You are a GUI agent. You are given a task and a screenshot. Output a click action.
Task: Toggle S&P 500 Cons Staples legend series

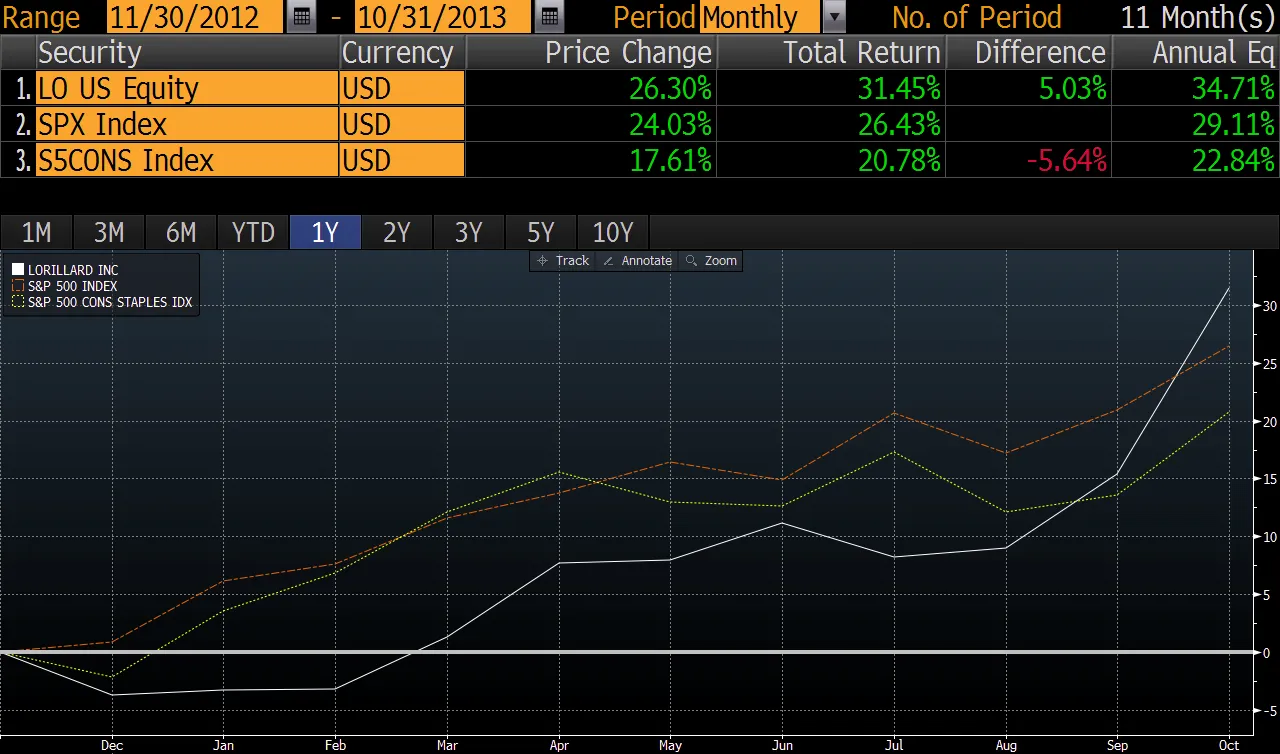tap(18, 302)
